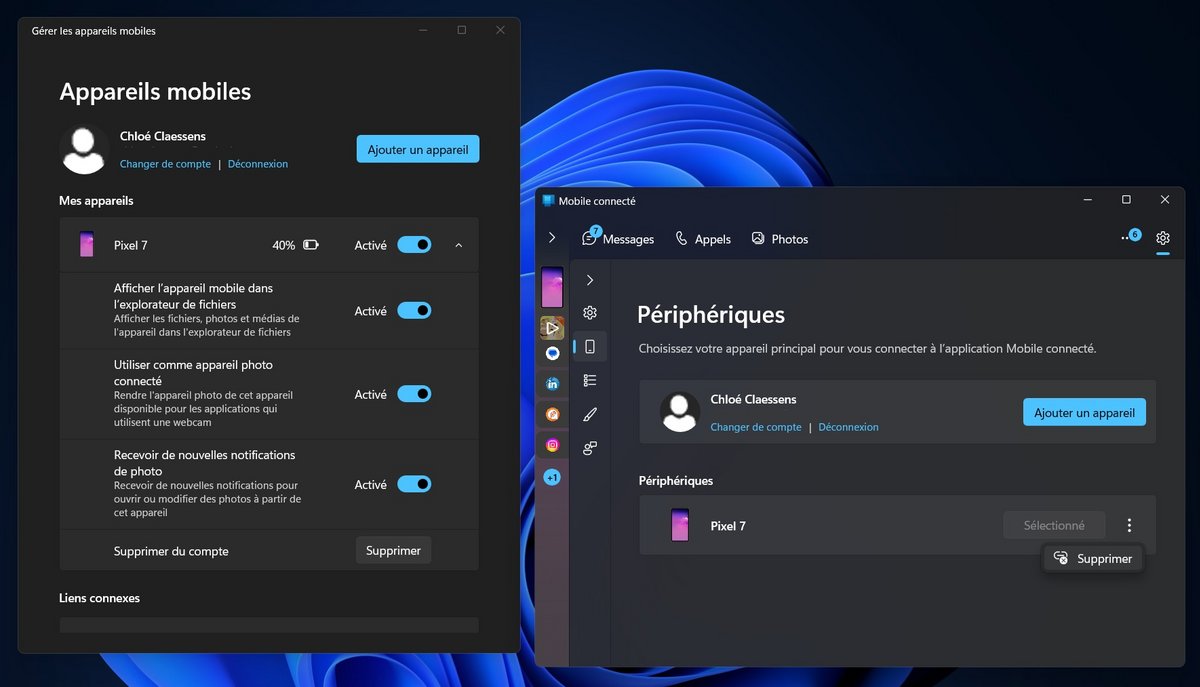Expand the settings navigation sidebar chevron
This screenshot has width=1200, height=687.
(x=590, y=280)
